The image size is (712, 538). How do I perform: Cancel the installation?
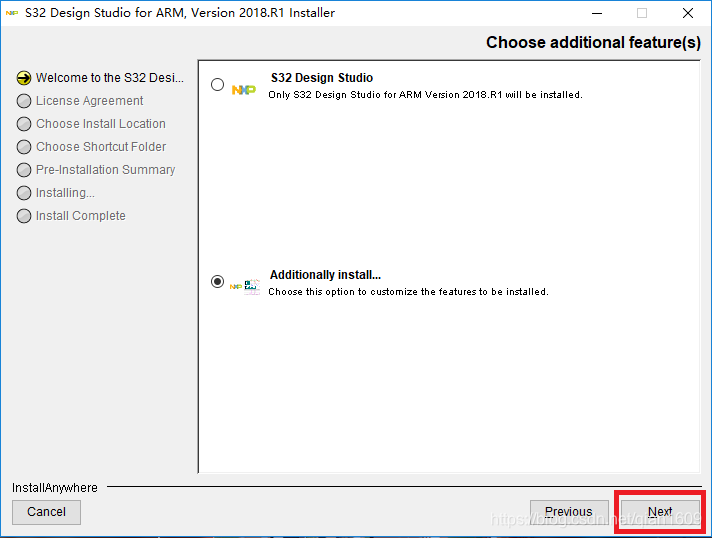click(46, 512)
